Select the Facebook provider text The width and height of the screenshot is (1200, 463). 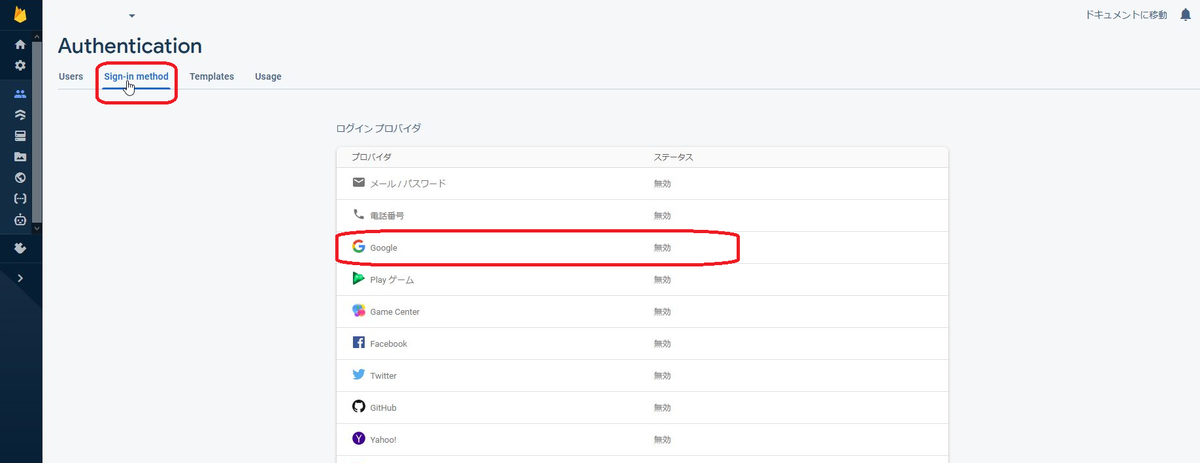[x=389, y=344]
